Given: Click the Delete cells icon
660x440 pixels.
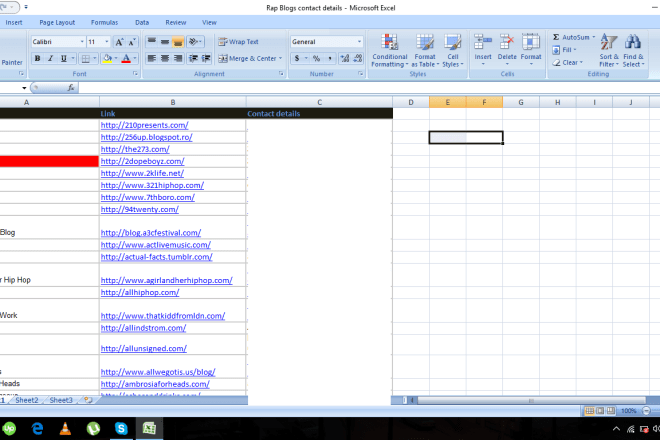Looking at the screenshot, I should [507, 43].
